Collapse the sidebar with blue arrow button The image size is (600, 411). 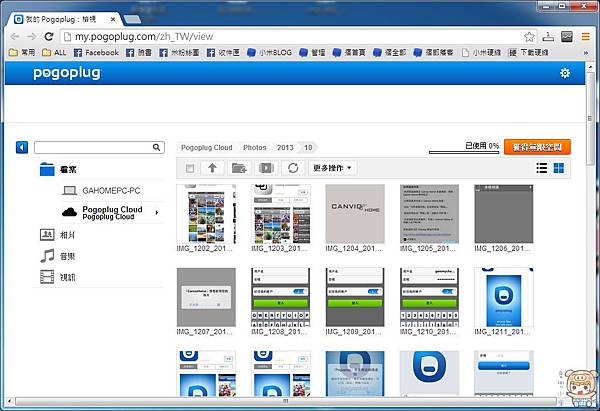22,147
